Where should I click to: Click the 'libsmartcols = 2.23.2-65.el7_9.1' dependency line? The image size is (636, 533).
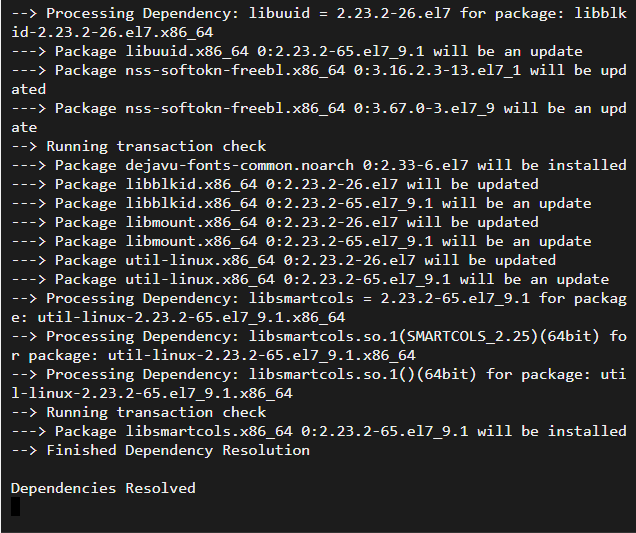(x=319, y=308)
